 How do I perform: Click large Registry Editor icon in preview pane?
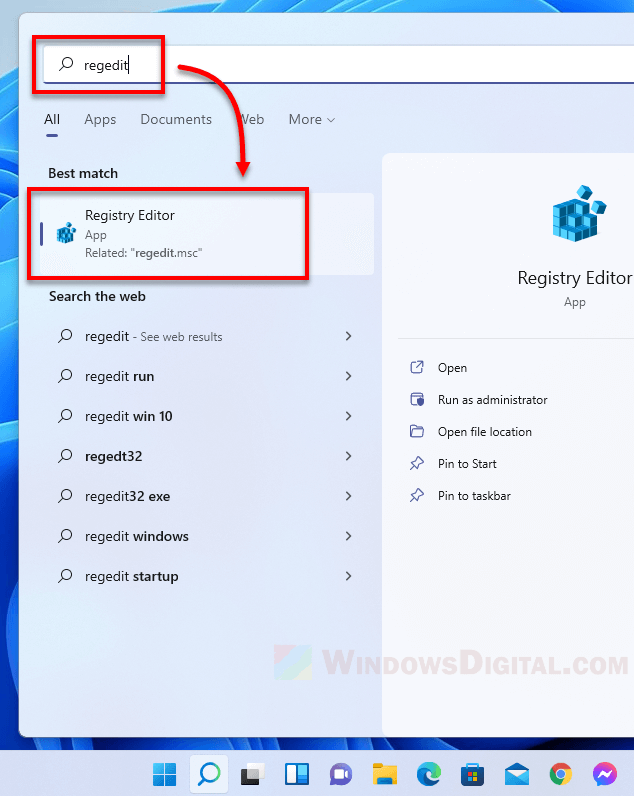579,213
